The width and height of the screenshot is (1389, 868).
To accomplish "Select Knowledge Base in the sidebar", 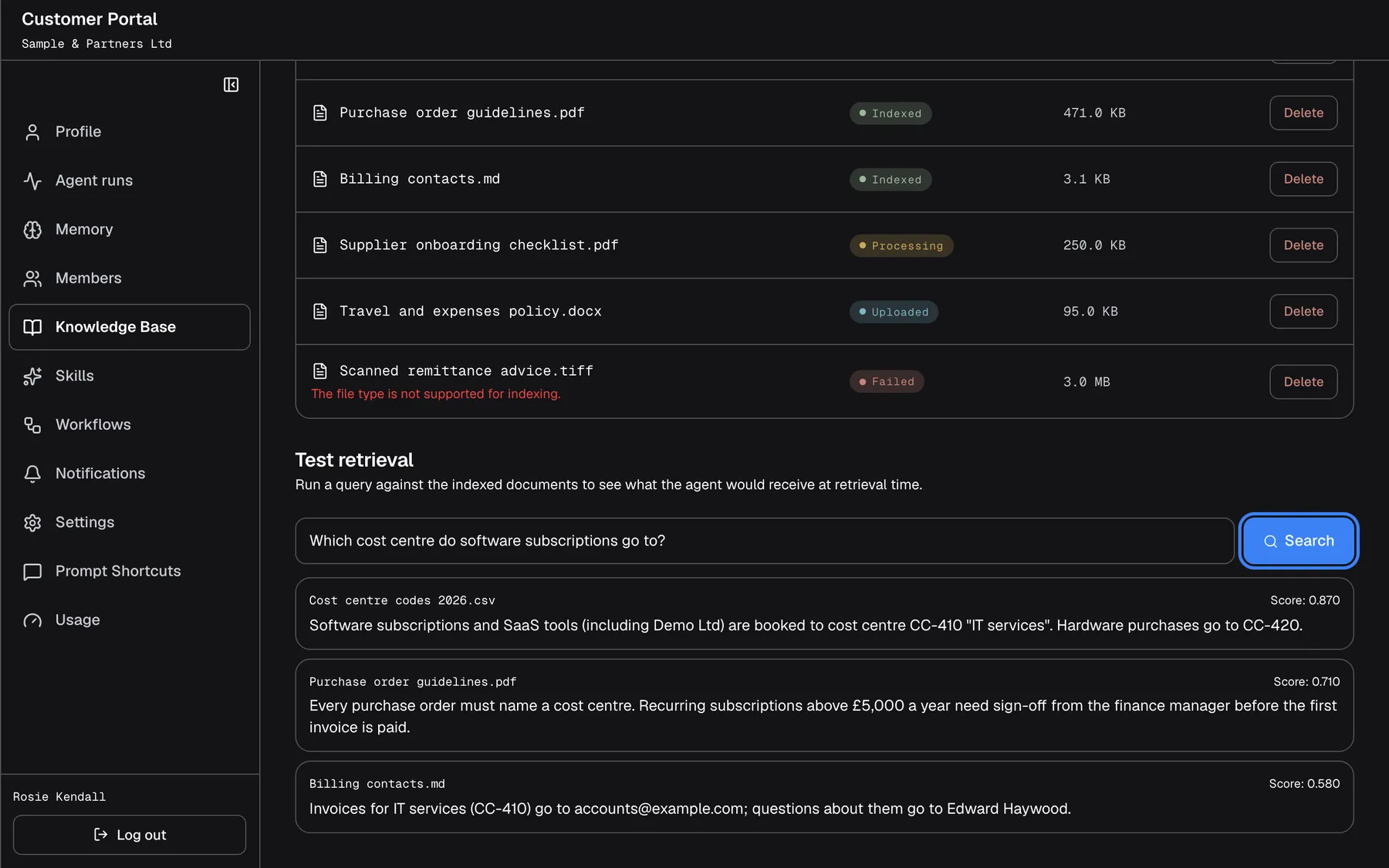I will [x=130, y=327].
